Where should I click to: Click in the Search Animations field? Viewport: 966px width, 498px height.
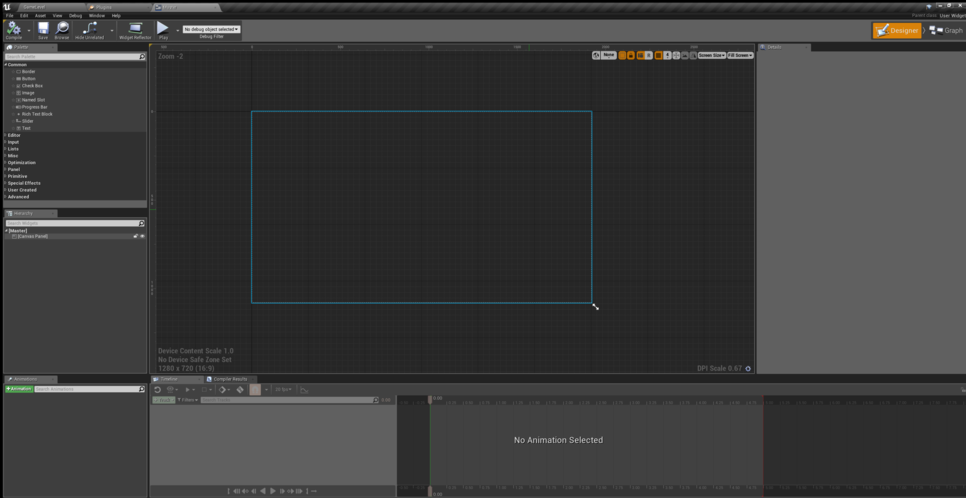tap(90, 390)
